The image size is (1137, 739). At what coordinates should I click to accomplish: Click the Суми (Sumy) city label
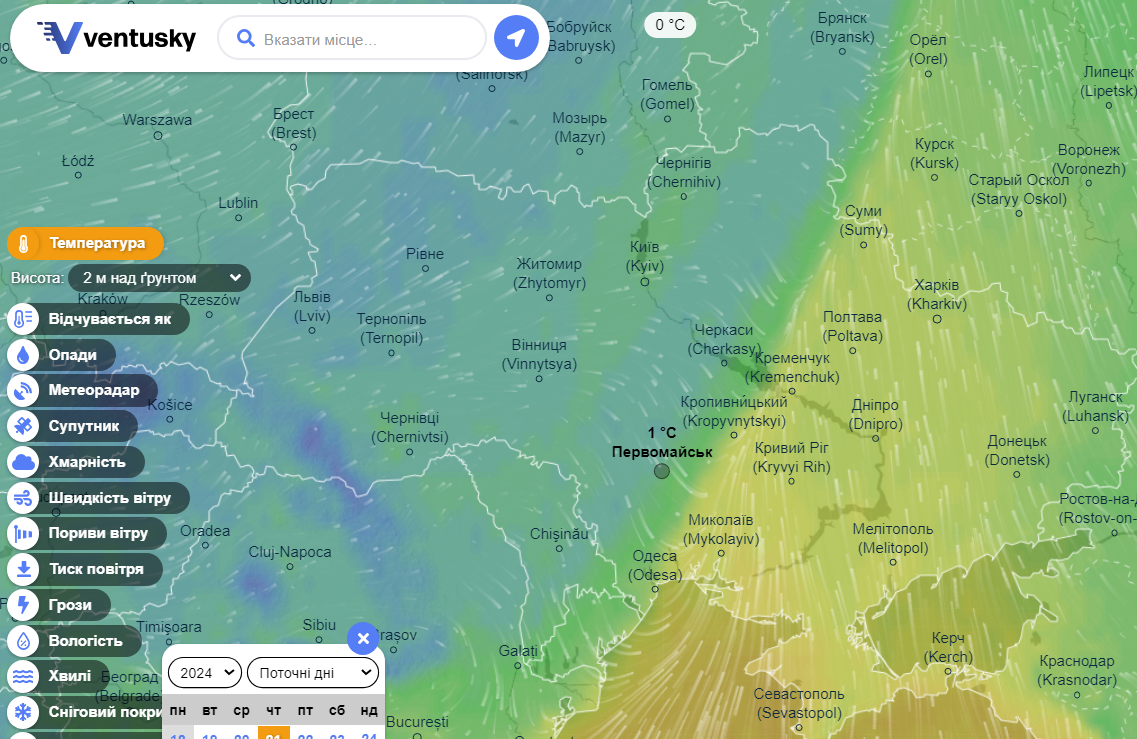click(864, 220)
